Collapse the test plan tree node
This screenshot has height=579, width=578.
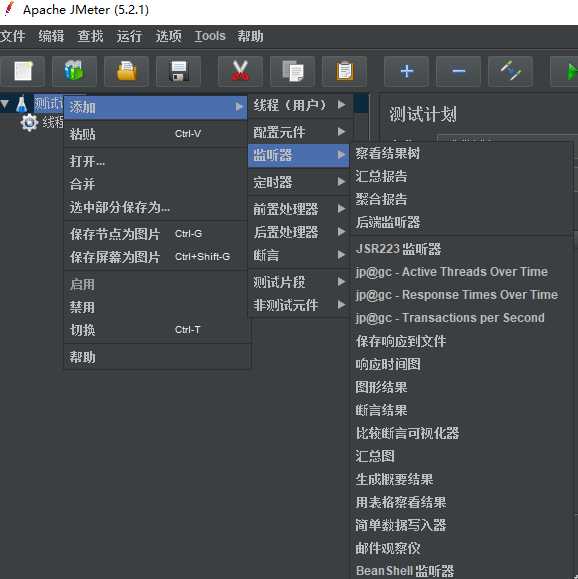click(x=5, y=104)
